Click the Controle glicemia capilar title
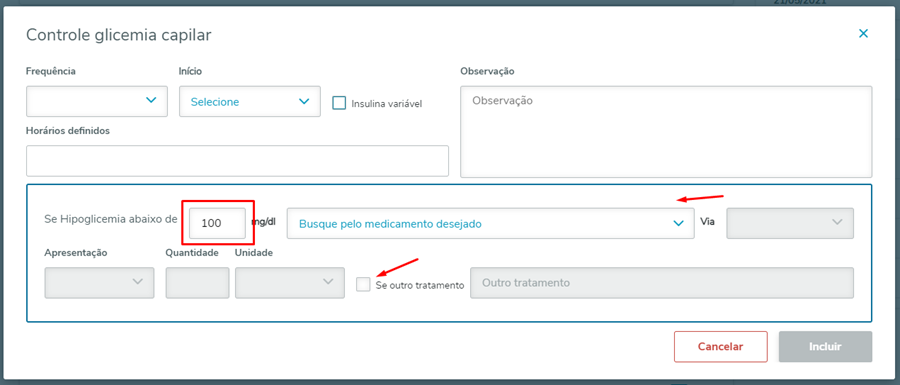 click(x=119, y=35)
